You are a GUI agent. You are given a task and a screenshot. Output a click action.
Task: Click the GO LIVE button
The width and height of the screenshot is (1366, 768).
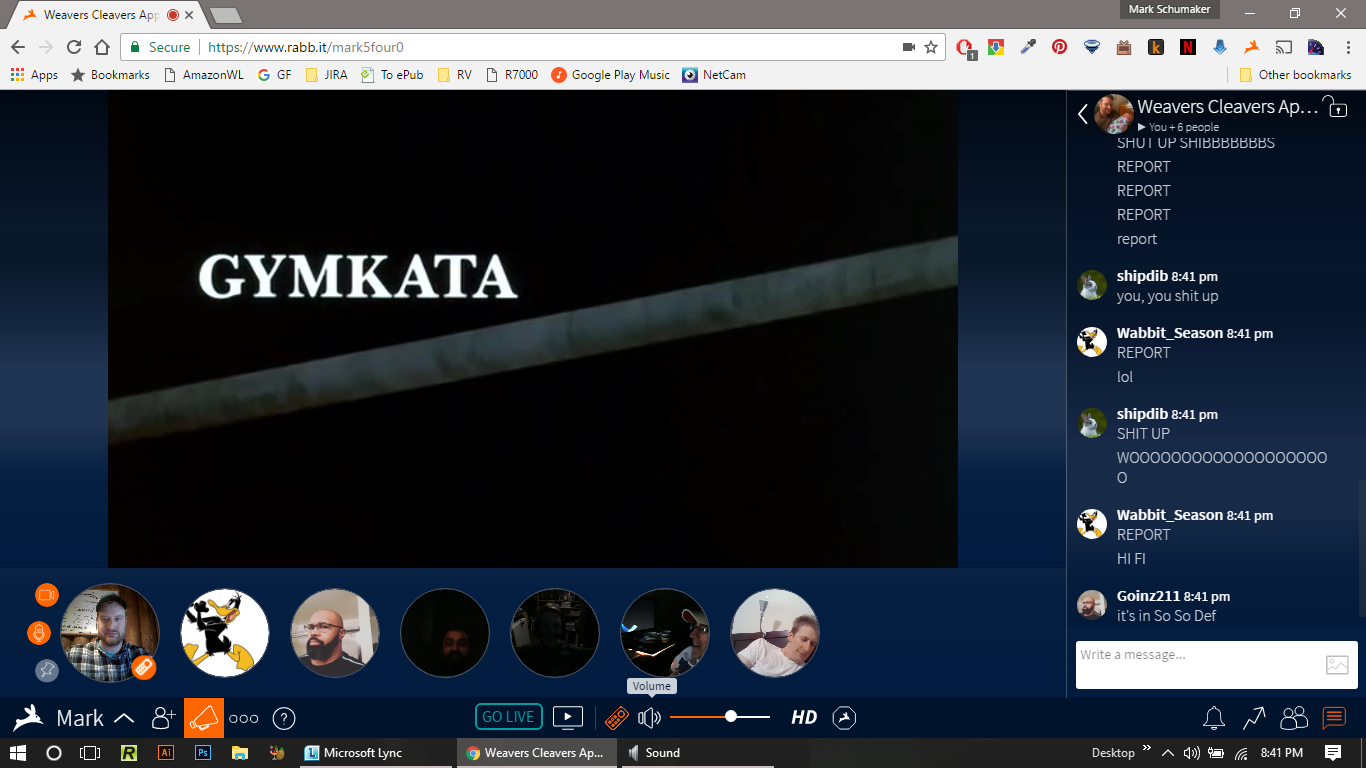(508, 717)
